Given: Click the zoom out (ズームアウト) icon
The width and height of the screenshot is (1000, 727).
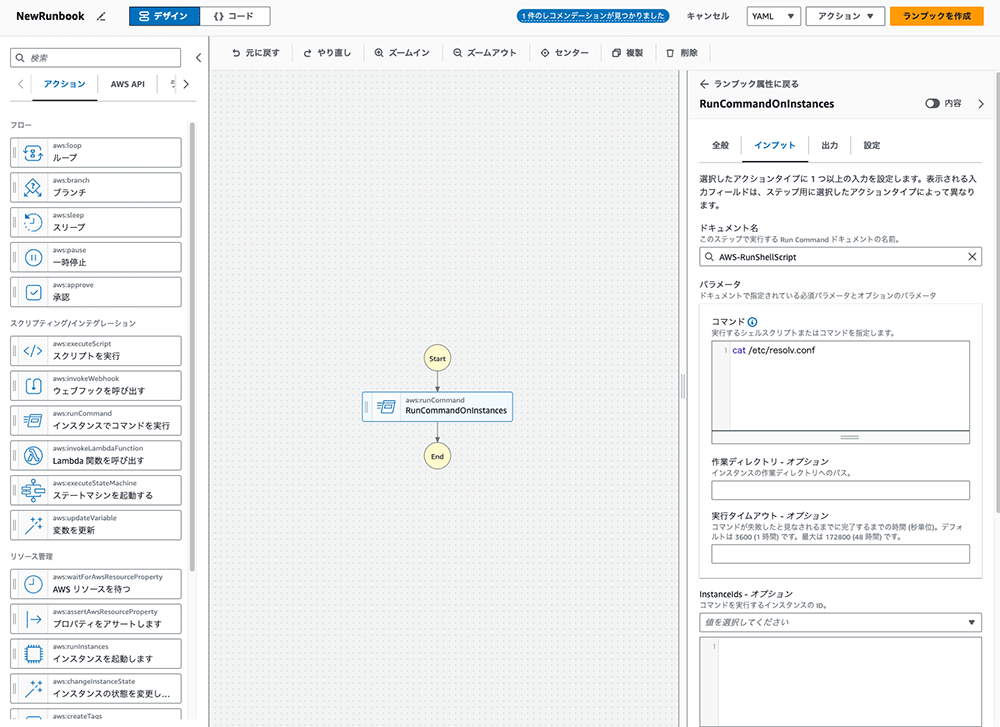Looking at the screenshot, I should (457, 53).
